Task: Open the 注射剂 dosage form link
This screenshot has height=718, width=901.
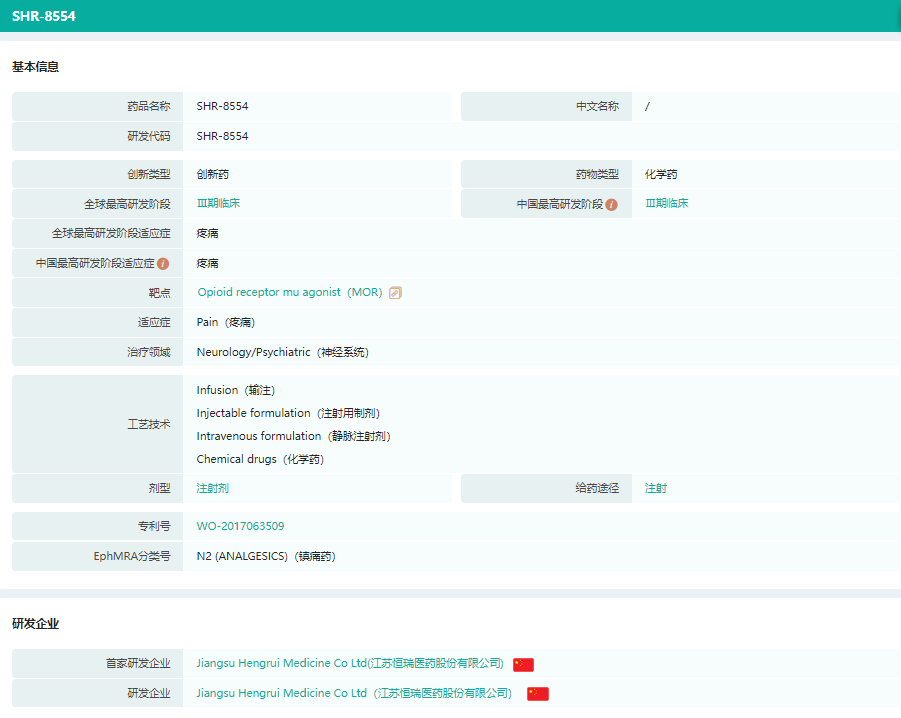Action: tap(212, 488)
